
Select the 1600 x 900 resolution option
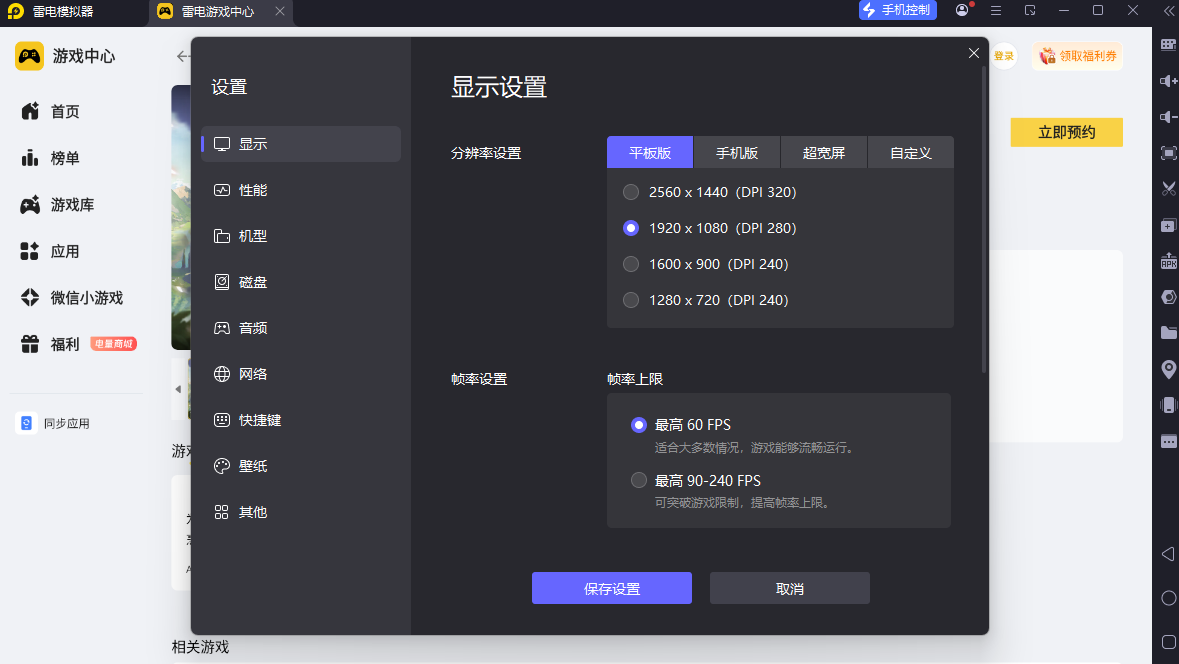(705, 264)
